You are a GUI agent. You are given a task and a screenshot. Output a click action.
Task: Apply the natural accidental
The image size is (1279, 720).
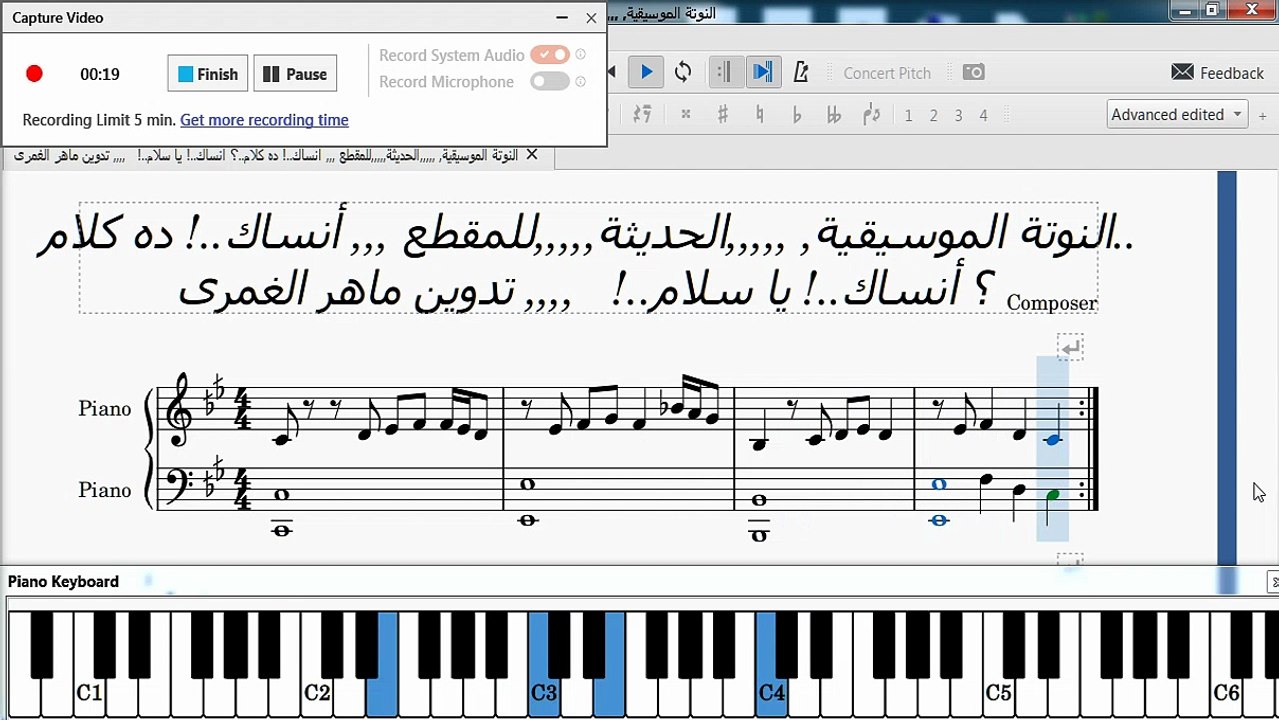(x=760, y=115)
